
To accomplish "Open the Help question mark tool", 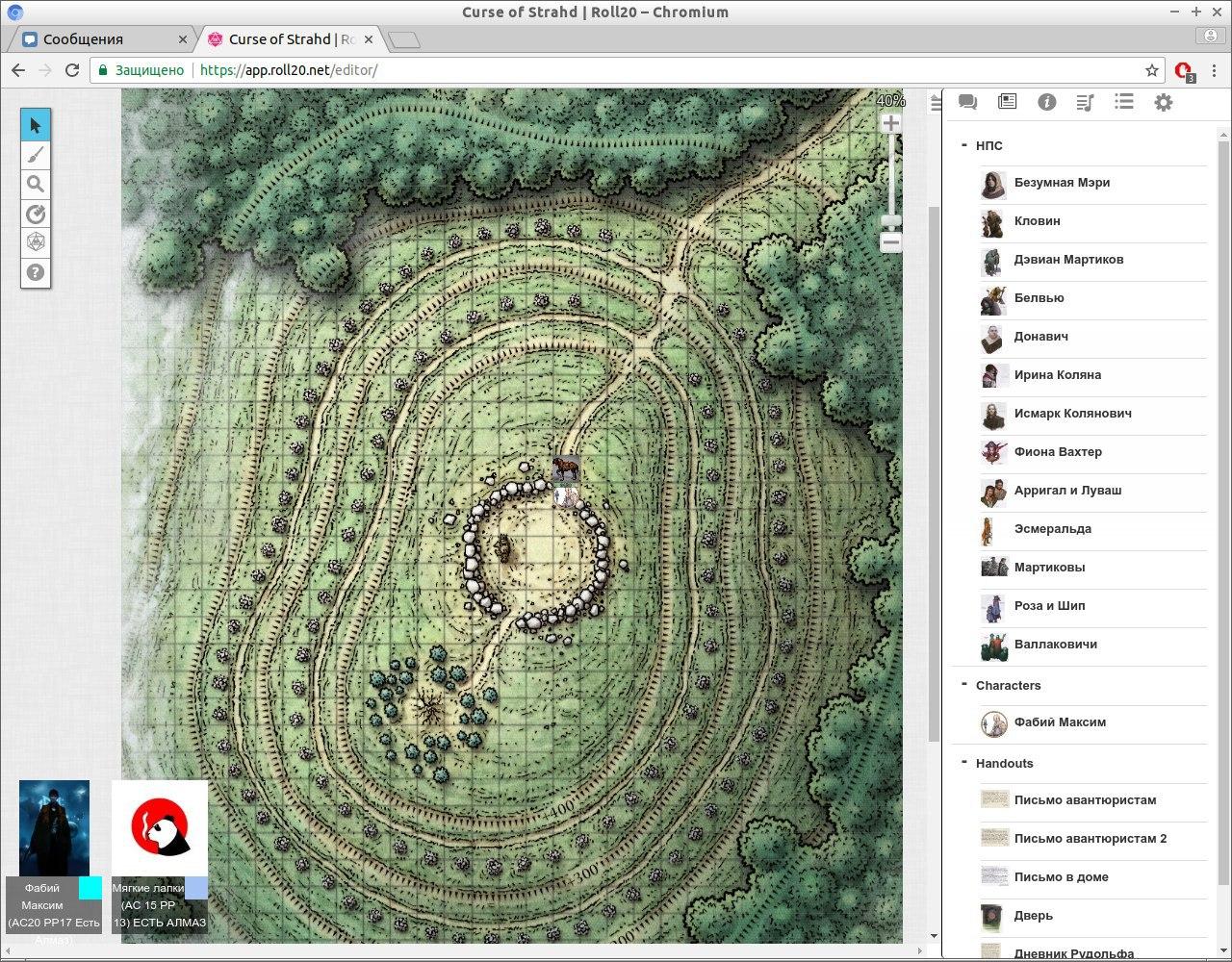I will (36, 272).
